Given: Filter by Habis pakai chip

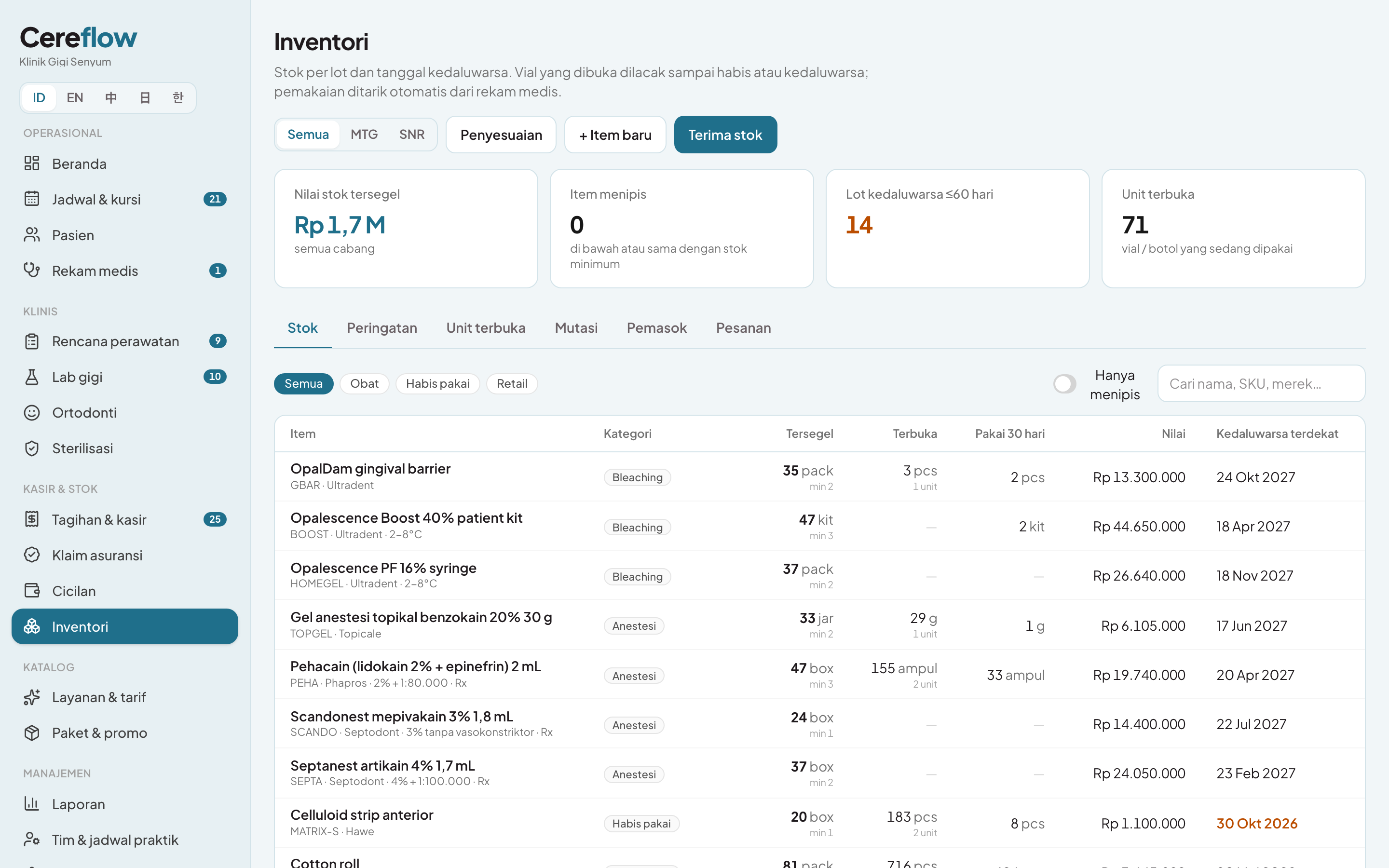Looking at the screenshot, I should tap(437, 383).
